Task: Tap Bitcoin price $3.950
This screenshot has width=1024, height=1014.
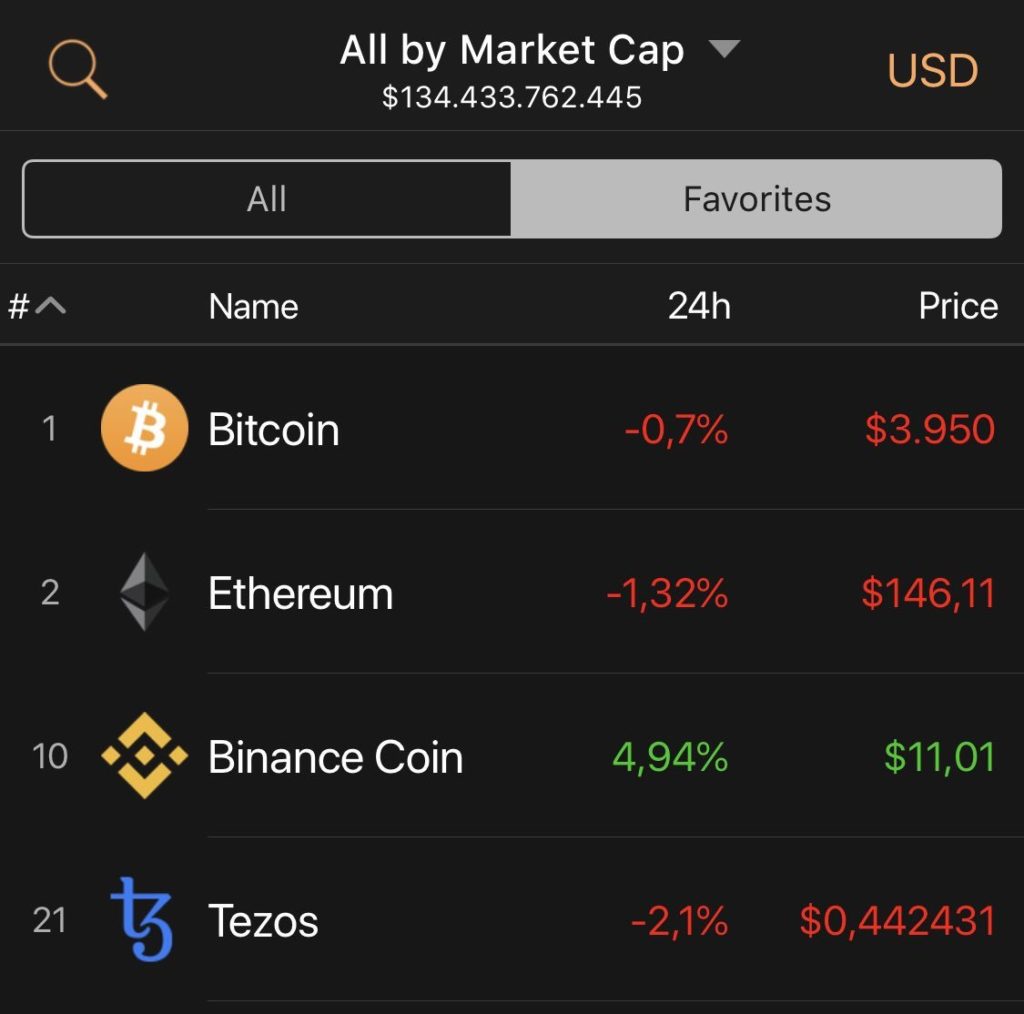Action: click(x=929, y=430)
